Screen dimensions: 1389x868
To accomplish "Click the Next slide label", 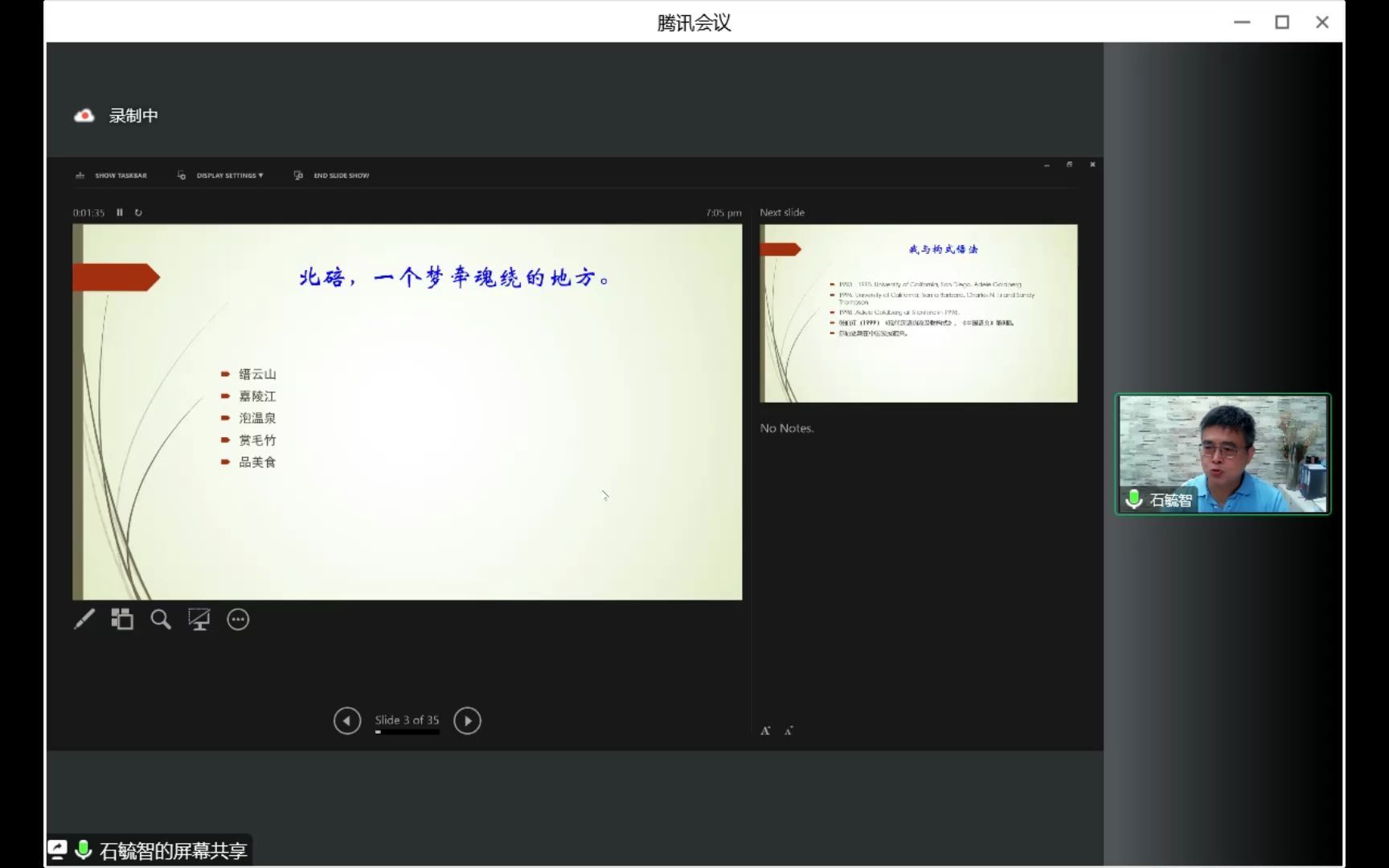I will [782, 212].
